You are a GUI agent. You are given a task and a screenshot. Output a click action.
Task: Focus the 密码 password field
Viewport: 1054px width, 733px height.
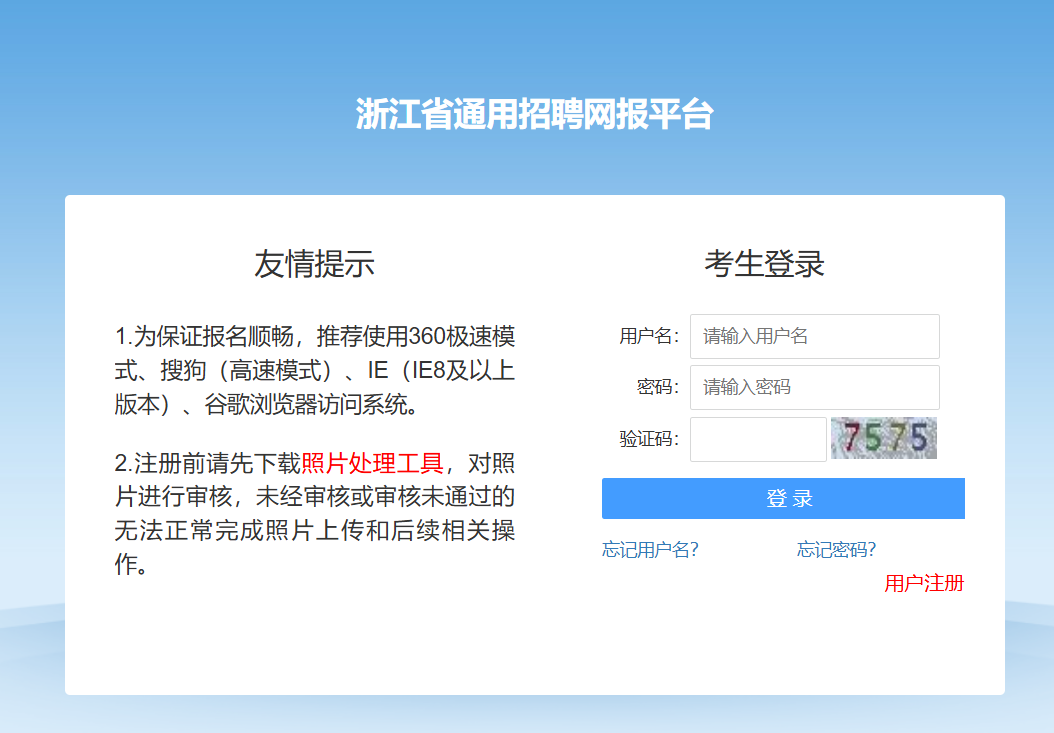(814, 387)
